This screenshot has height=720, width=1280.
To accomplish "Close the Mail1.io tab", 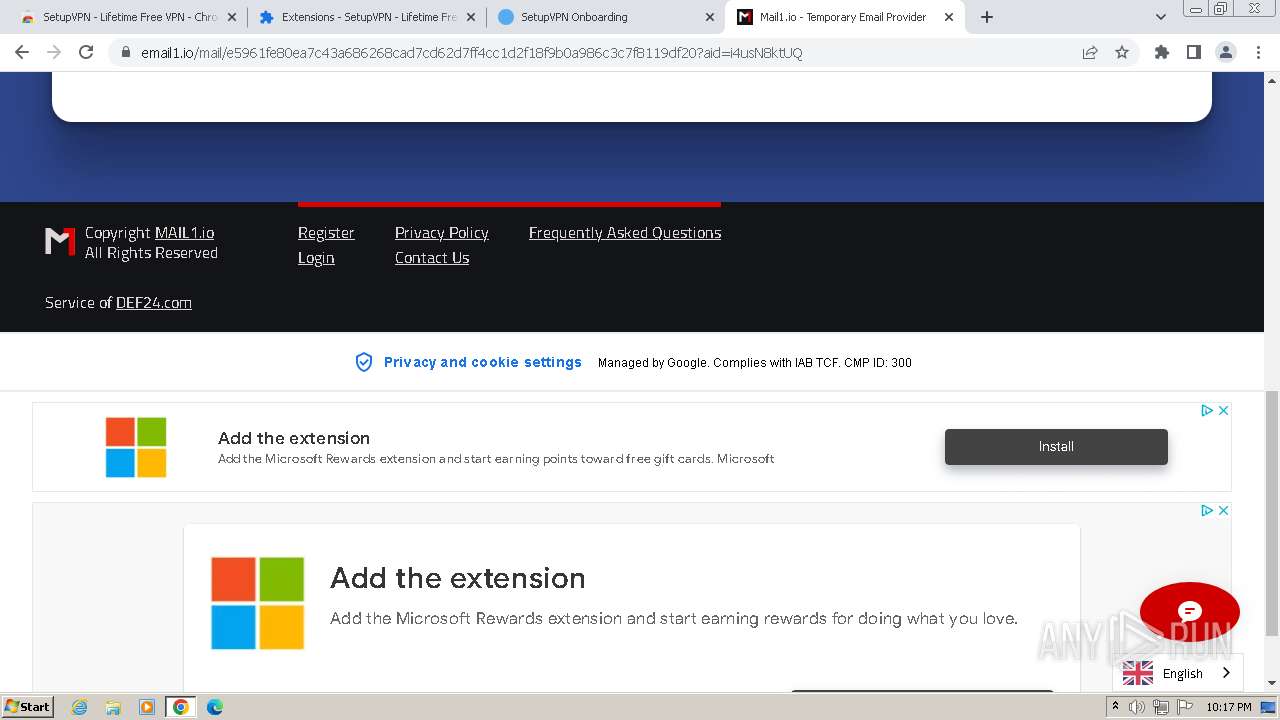I will coord(949,17).
